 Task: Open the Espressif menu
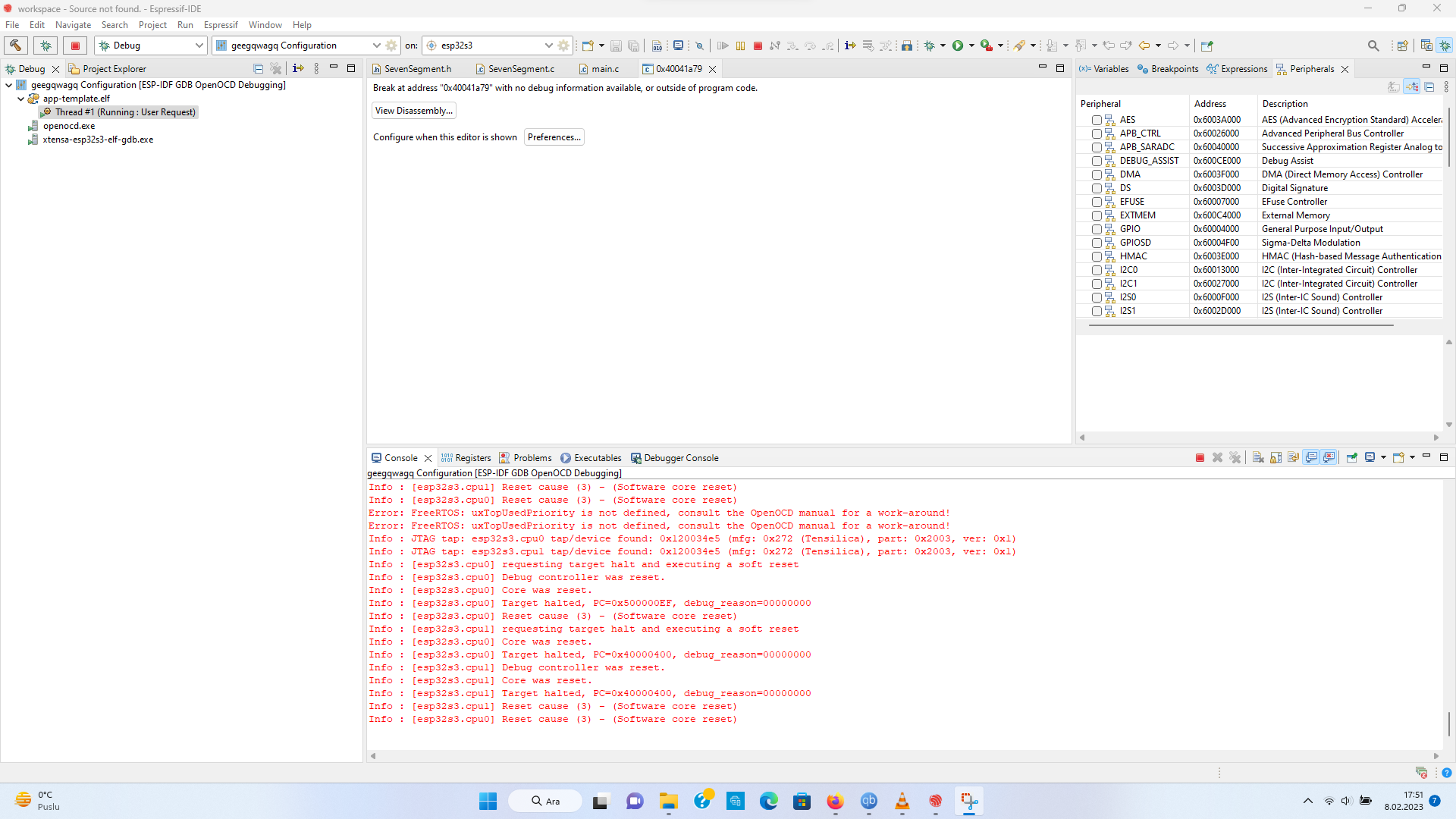click(x=221, y=25)
